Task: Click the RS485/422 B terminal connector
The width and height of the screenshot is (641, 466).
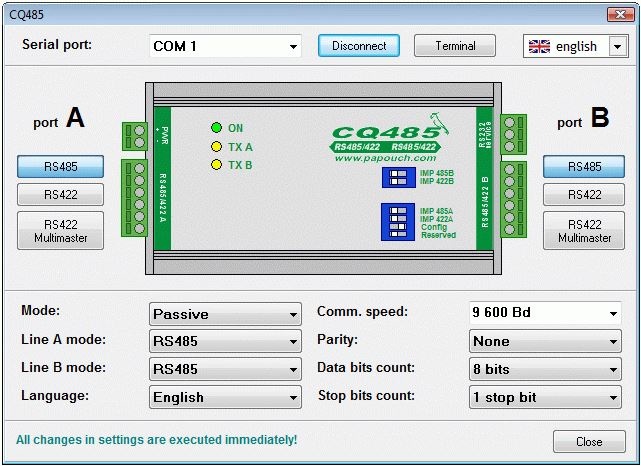Action: point(514,199)
